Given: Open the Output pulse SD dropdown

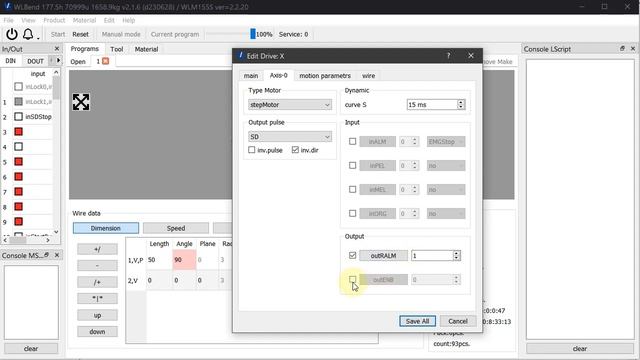Looking at the screenshot, I should [x=290, y=137].
